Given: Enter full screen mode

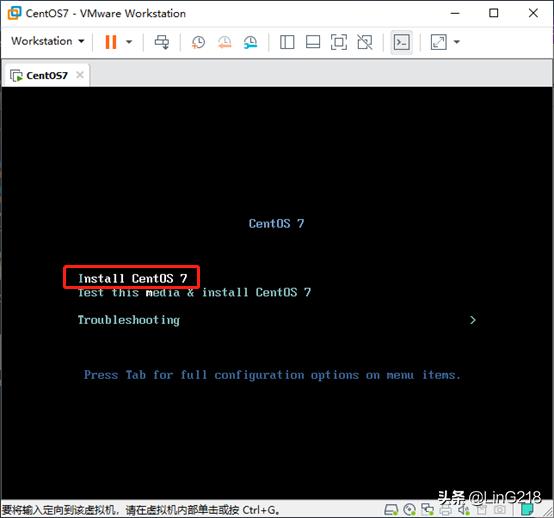Looking at the screenshot, I should (338, 42).
